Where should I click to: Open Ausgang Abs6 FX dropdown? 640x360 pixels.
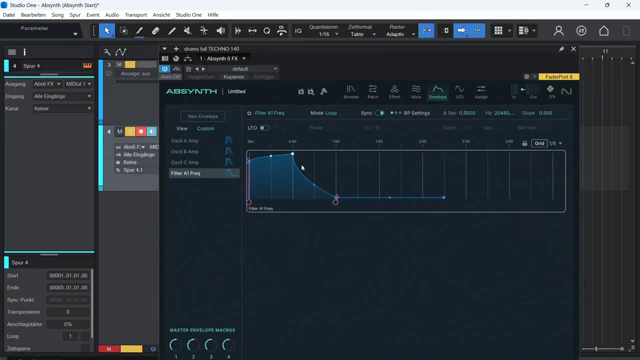(x=47, y=84)
